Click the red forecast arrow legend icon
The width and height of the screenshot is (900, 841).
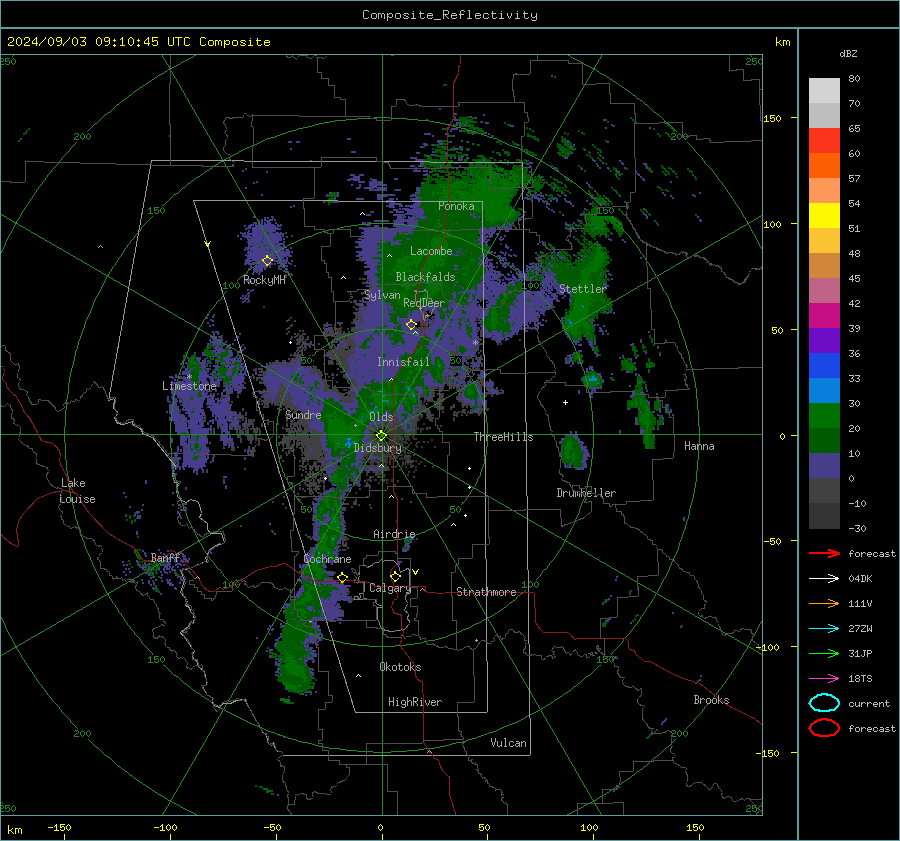coord(824,553)
